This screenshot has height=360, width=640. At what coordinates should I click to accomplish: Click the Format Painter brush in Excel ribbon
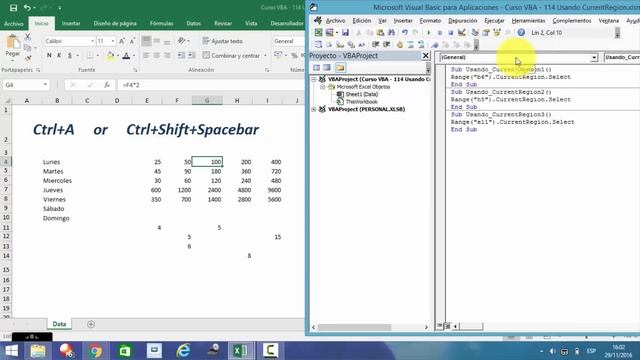pos(28,58)
